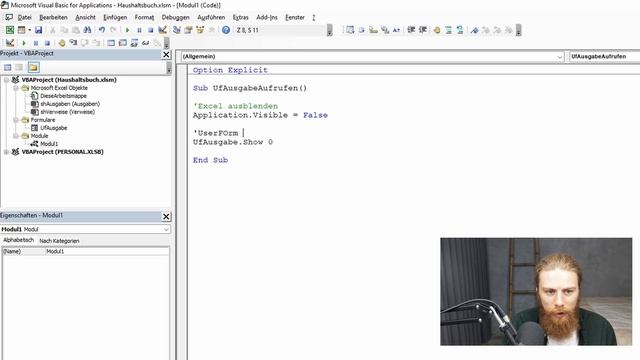Collapse the Formulare folder node
Viewport: 640px width, 360px height.
(x=16, y=120)
